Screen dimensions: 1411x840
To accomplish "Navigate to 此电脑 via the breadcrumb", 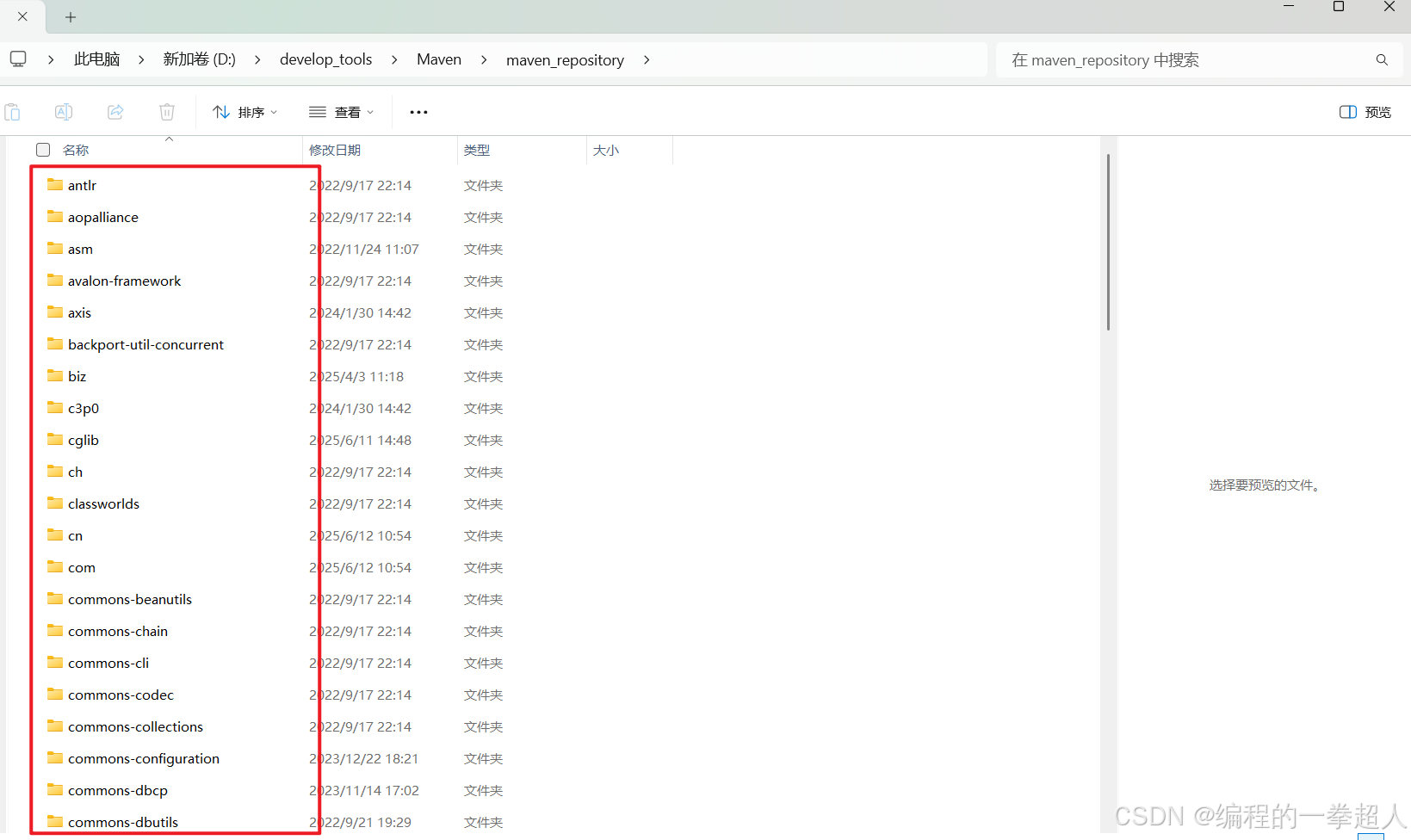I will 96,58.
